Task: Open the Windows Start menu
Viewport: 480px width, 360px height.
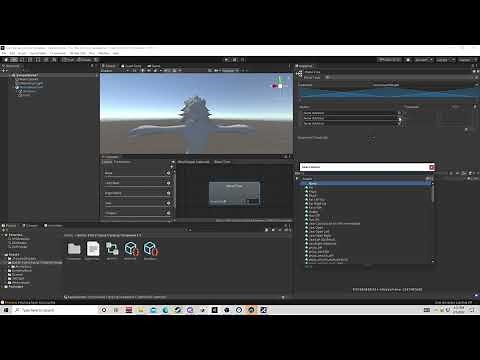Action: pos(6,310)
